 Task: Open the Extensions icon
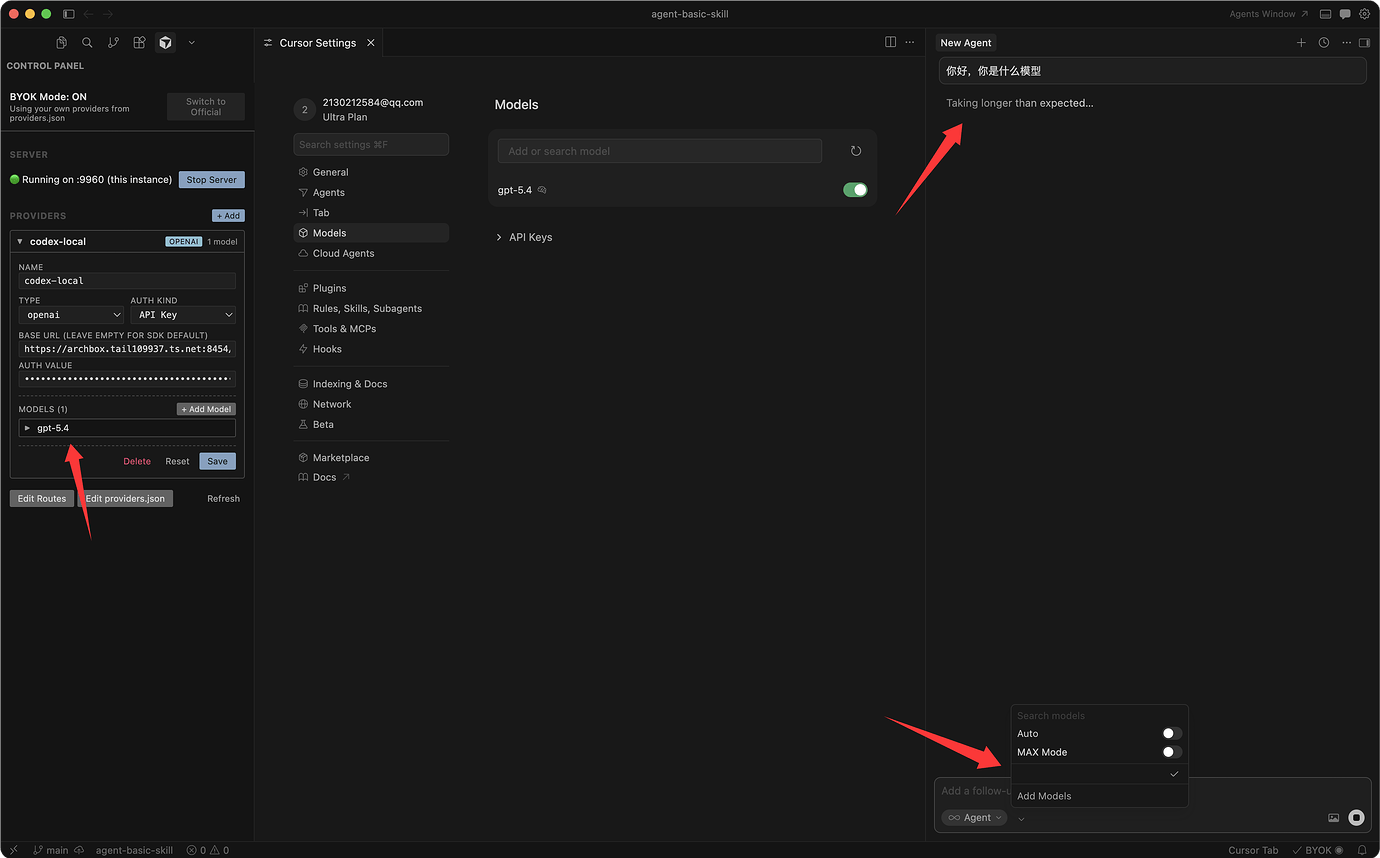point(139,43)
